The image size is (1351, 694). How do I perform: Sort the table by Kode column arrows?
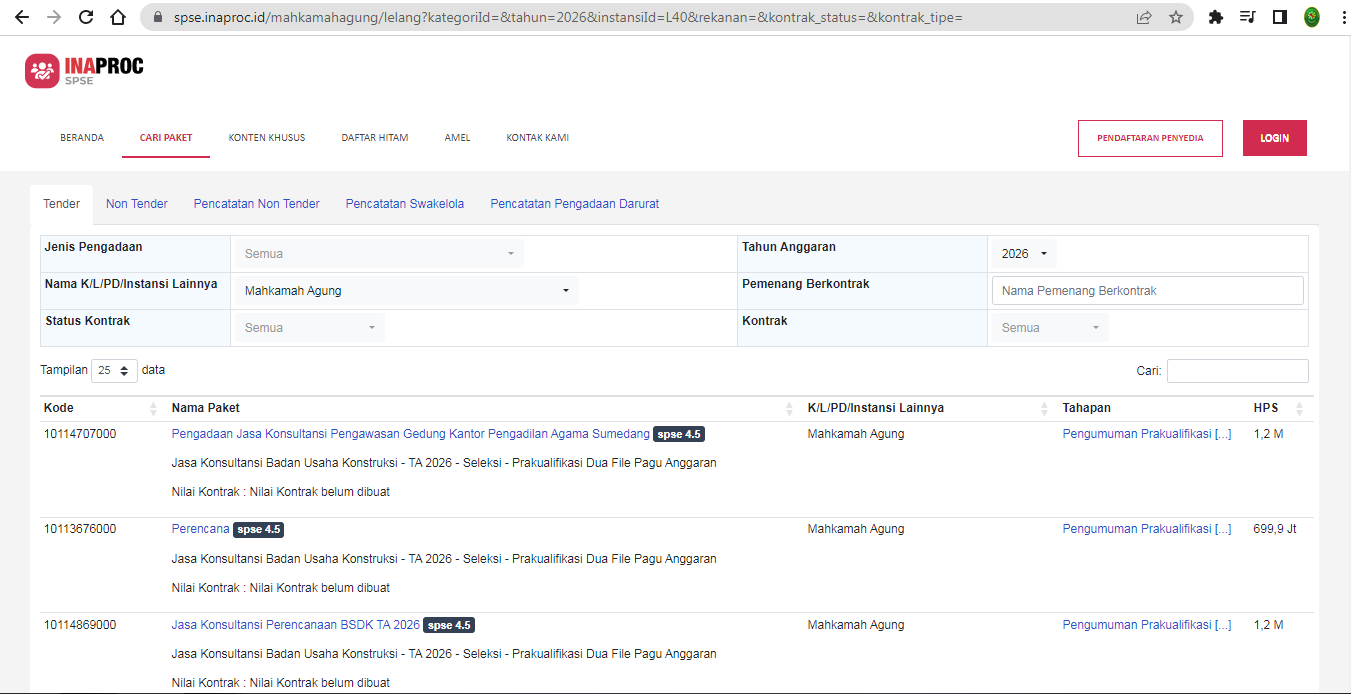click(x=153, y=408)
